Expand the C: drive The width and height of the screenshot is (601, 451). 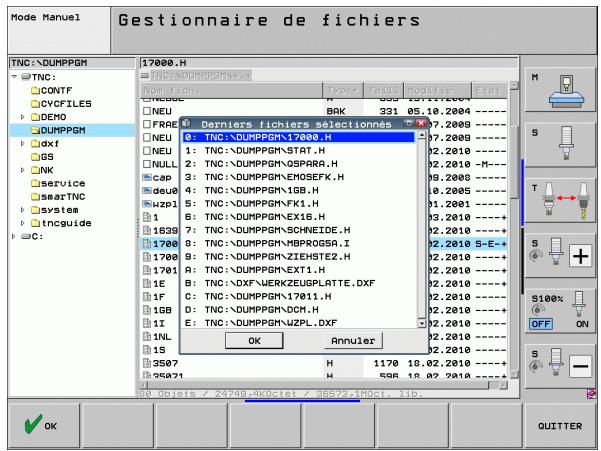point(14,236)
